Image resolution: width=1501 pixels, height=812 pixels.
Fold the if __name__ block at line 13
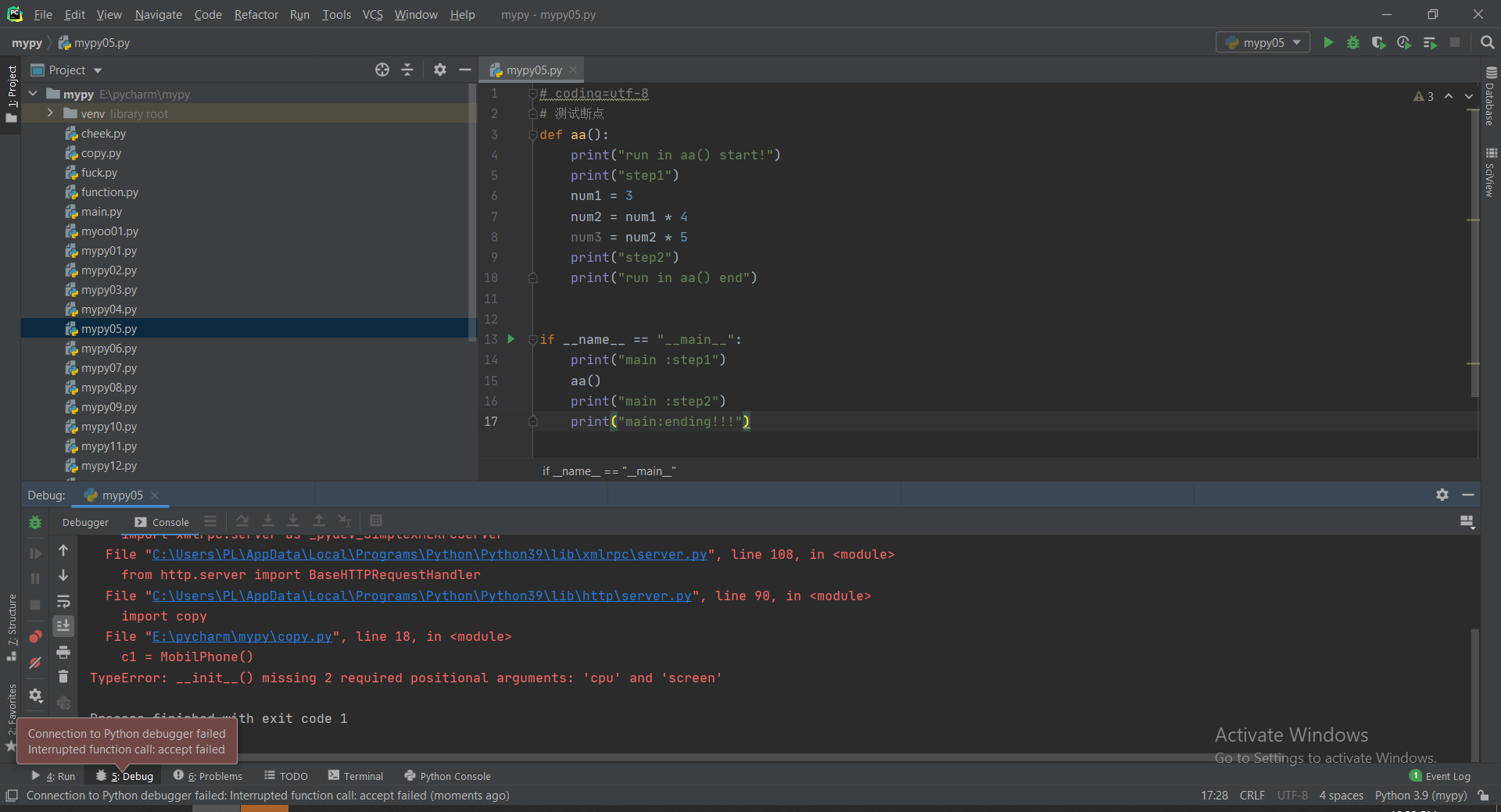[x=532, y=339]
